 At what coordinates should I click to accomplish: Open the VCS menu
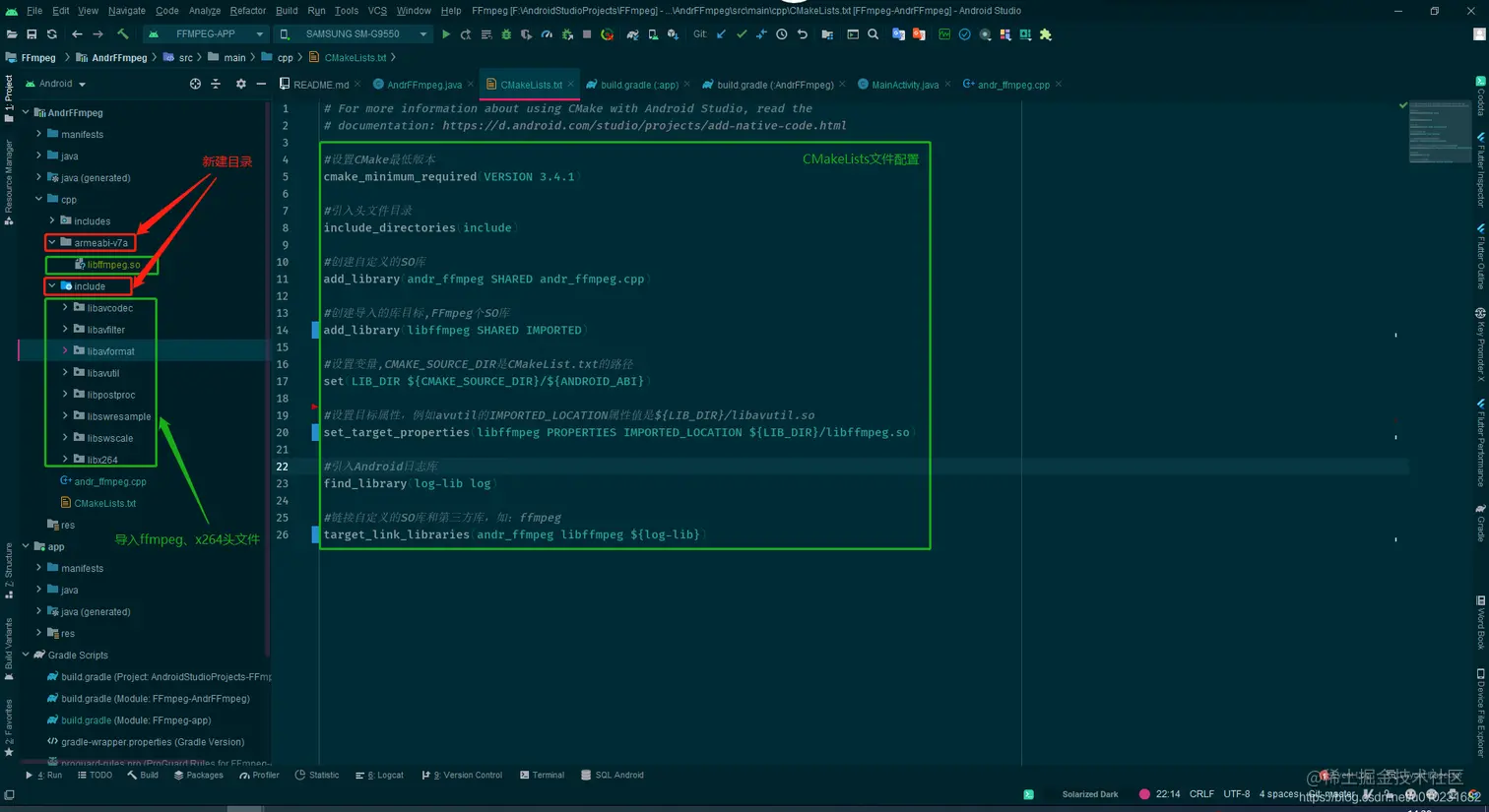coord(377,11)
